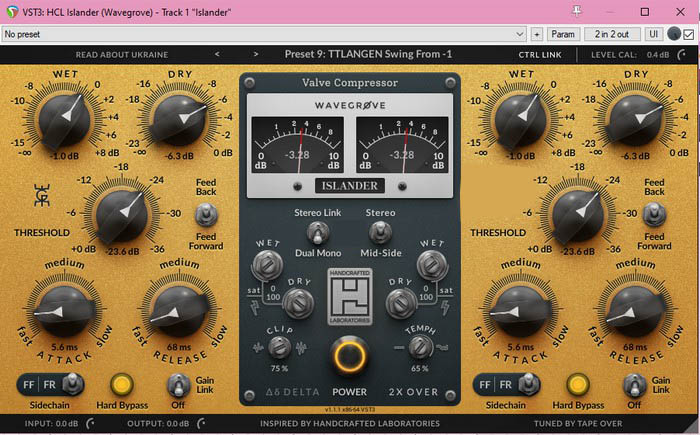Click the LEVEL CAL 0.4 dB value
700x435 pixels.
point(658,55)
